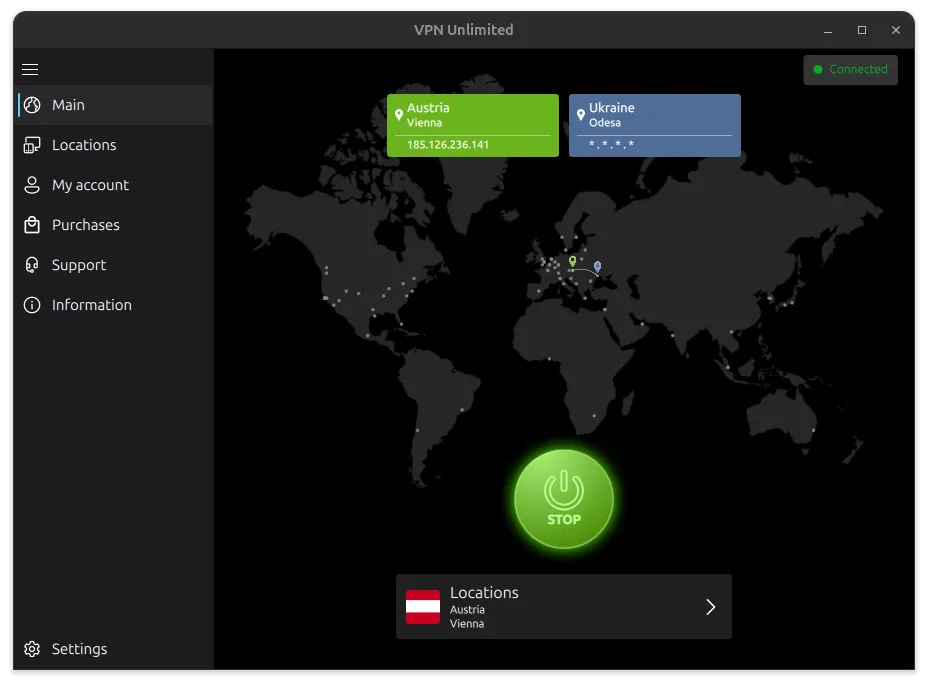Click the Information circle icon
The width and height of the screenshot is (928, 686).
coord(32,305)
